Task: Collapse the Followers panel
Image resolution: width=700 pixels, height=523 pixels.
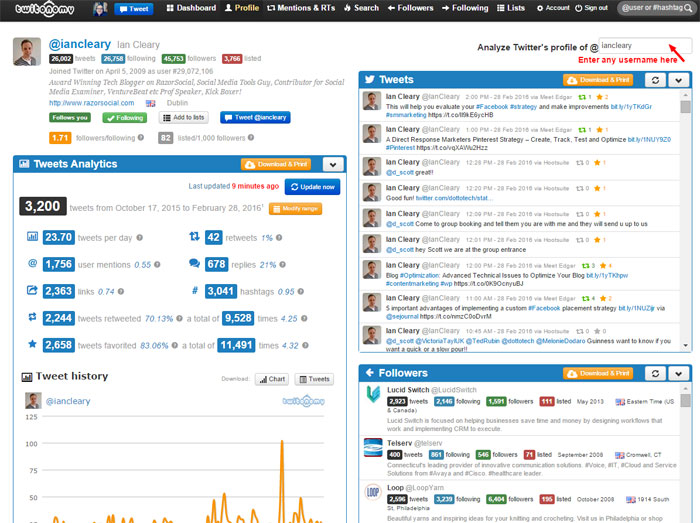Action: 679,374
